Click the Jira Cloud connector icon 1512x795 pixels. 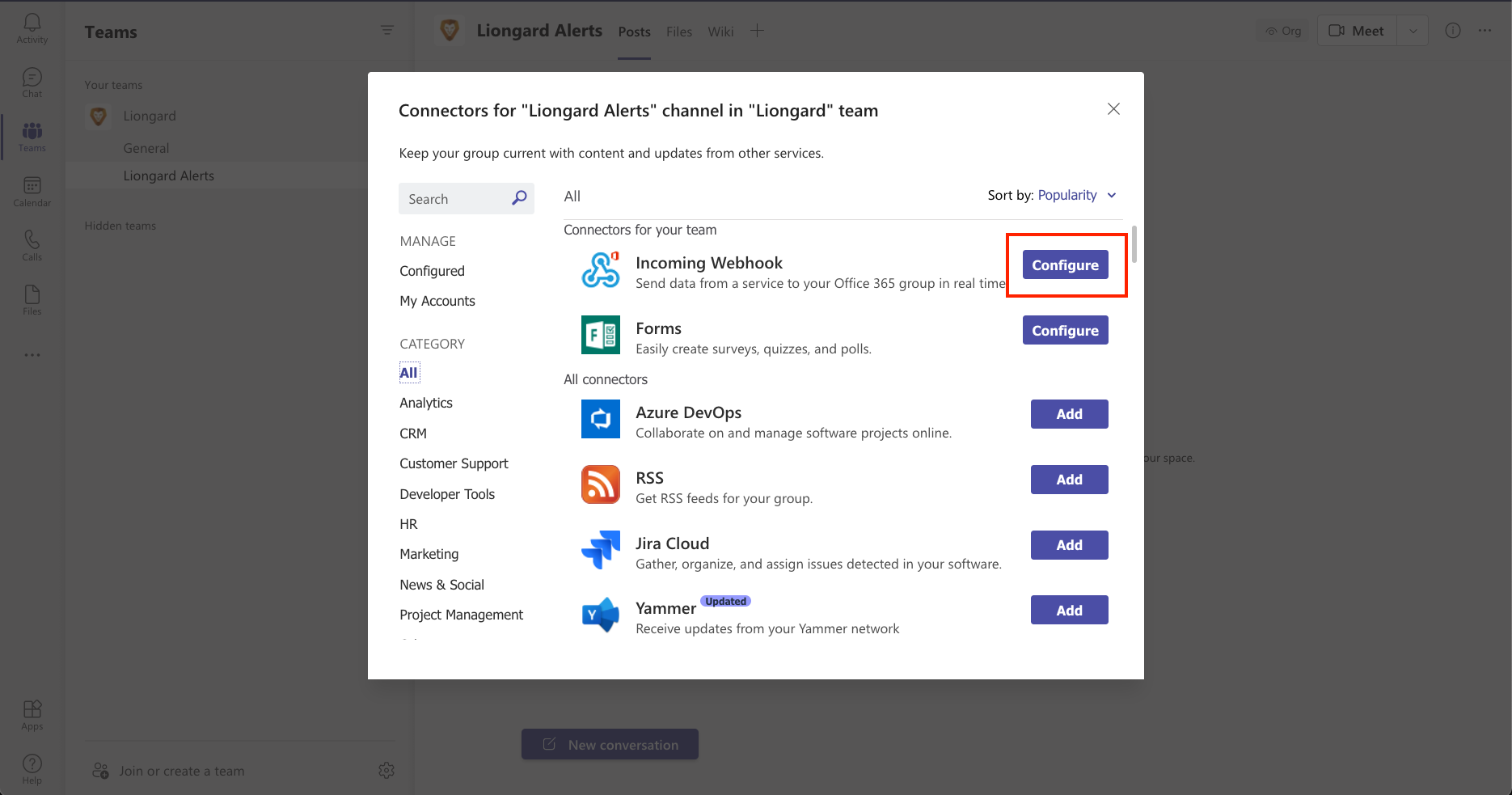coord(601,550)
